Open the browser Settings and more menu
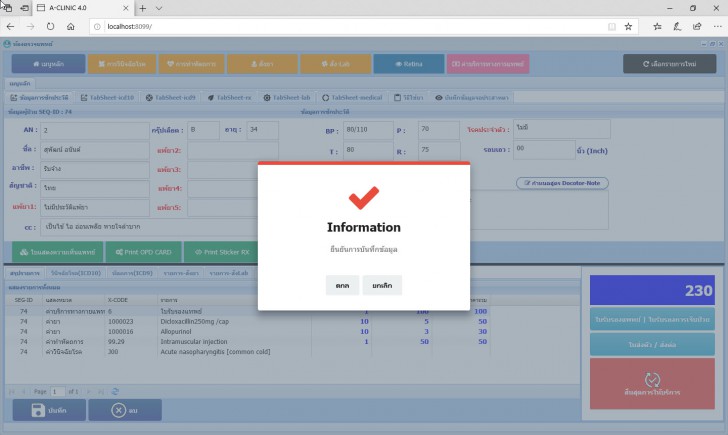This screenshot has width=728, height=435. point(717,26)
